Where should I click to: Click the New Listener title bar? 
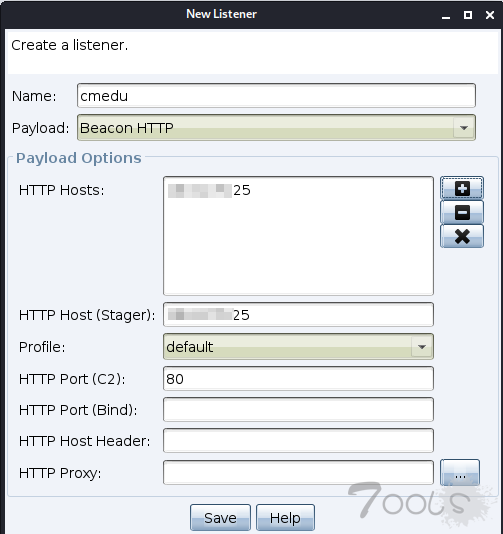pyautogui.click(x=221, y=14)
